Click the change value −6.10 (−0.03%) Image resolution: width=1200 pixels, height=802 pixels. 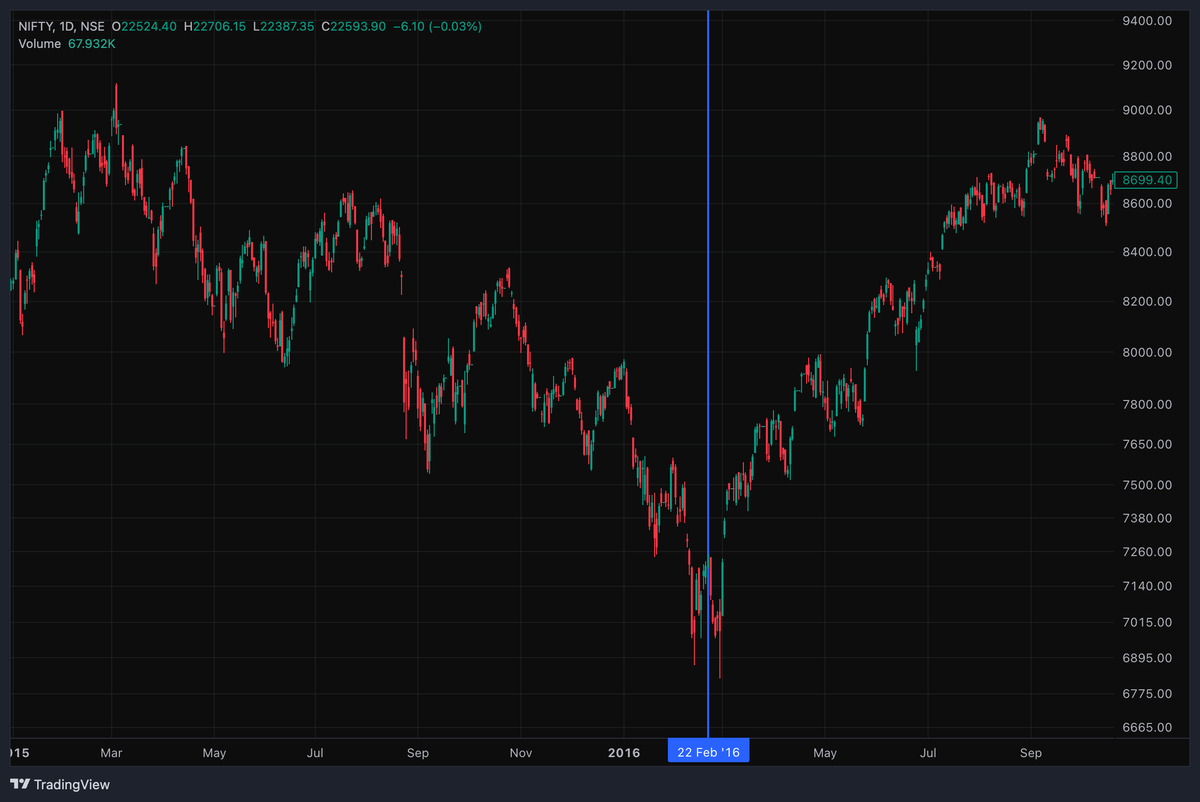438,25
